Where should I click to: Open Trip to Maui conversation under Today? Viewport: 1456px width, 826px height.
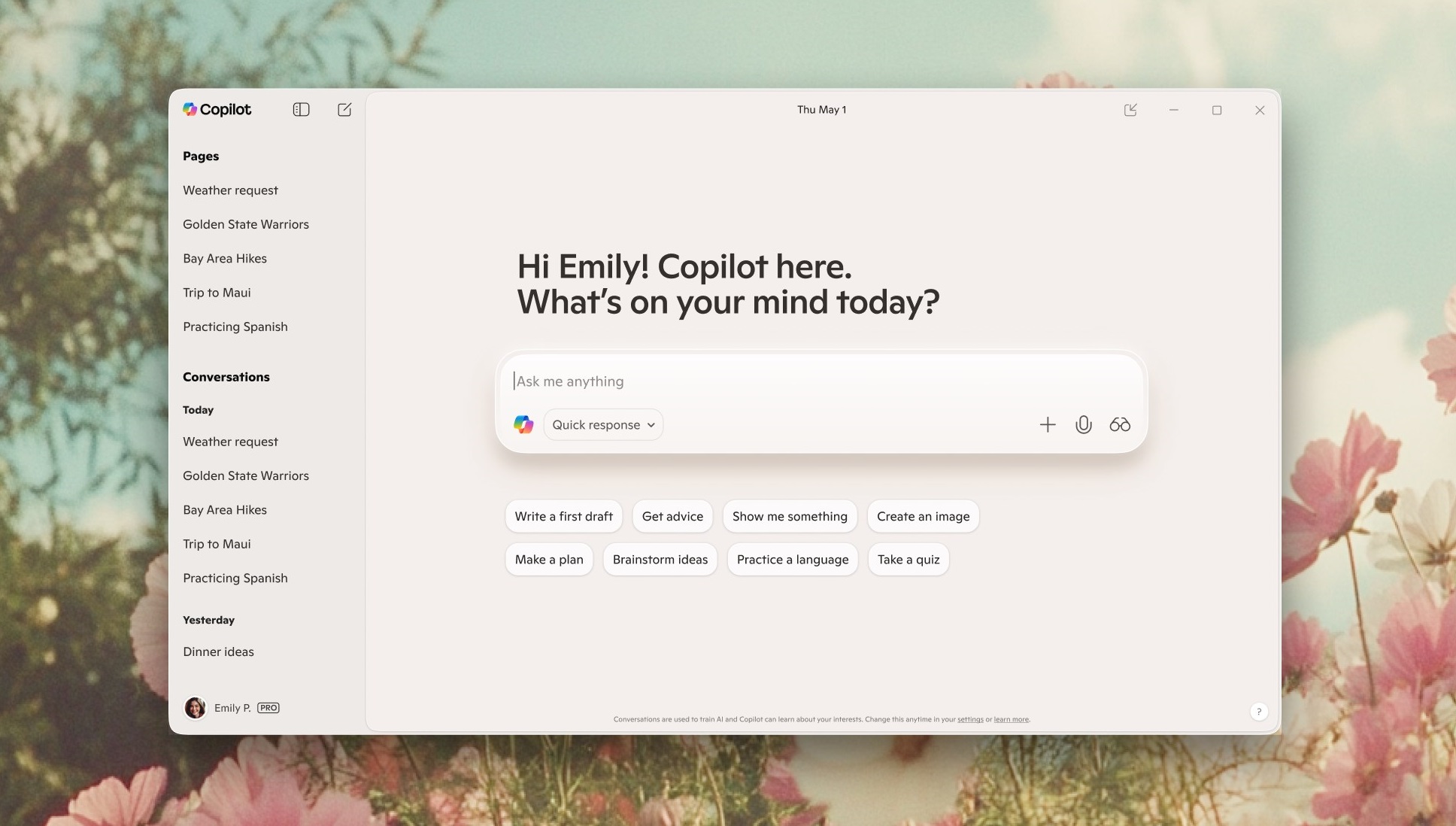[x=217, y=544]
